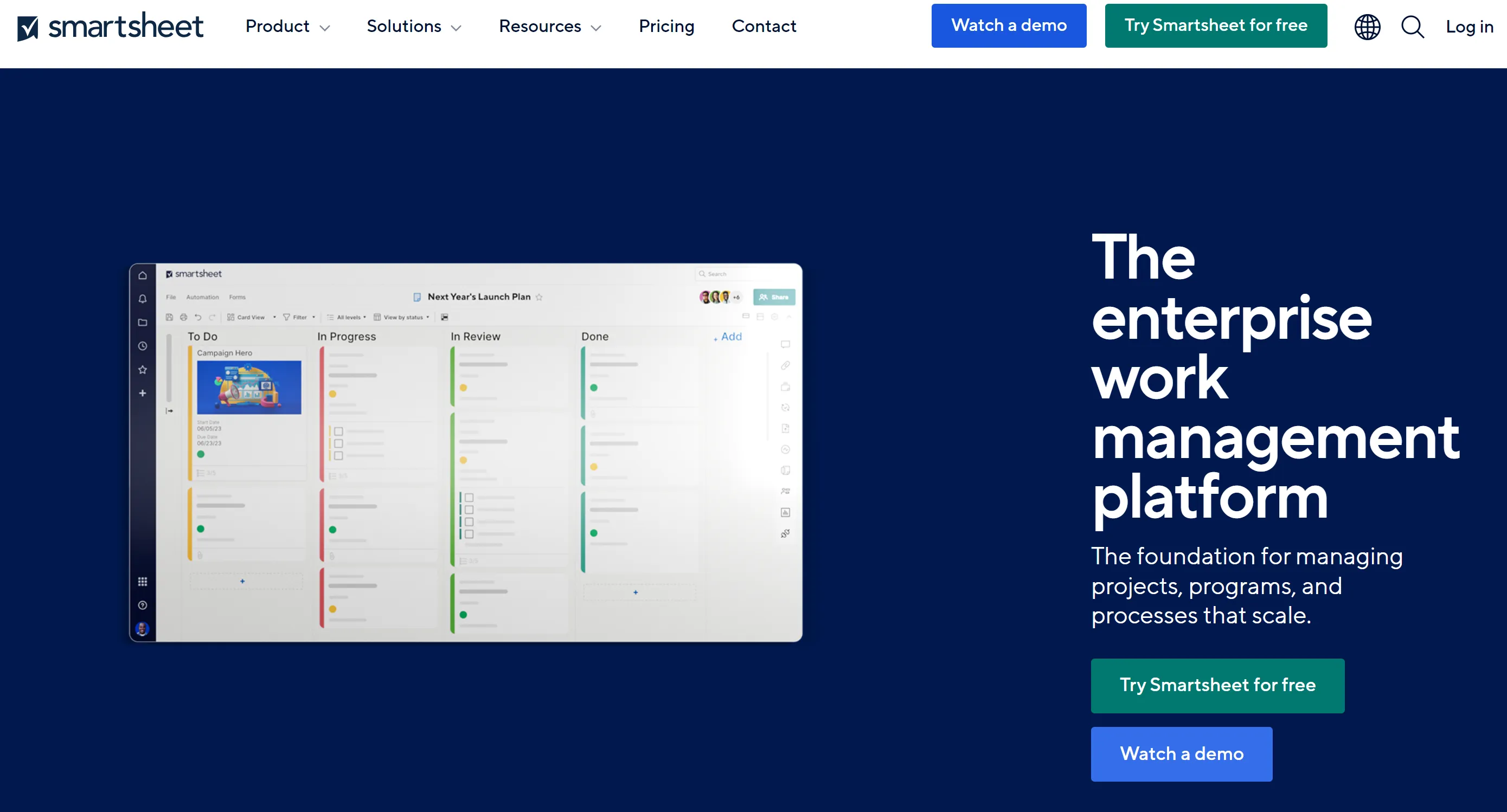Click the Smartsheet logo in the header
1507x812 pixels.
pos(110,27)
